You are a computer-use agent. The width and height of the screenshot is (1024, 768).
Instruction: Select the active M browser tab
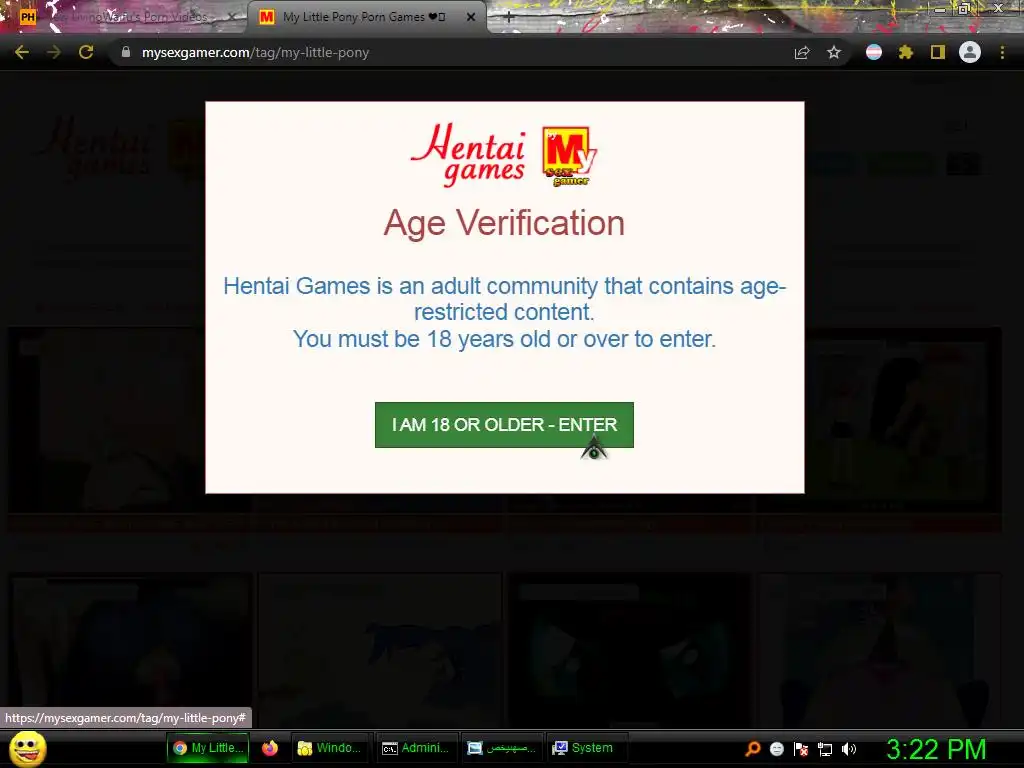pos(366,17)
